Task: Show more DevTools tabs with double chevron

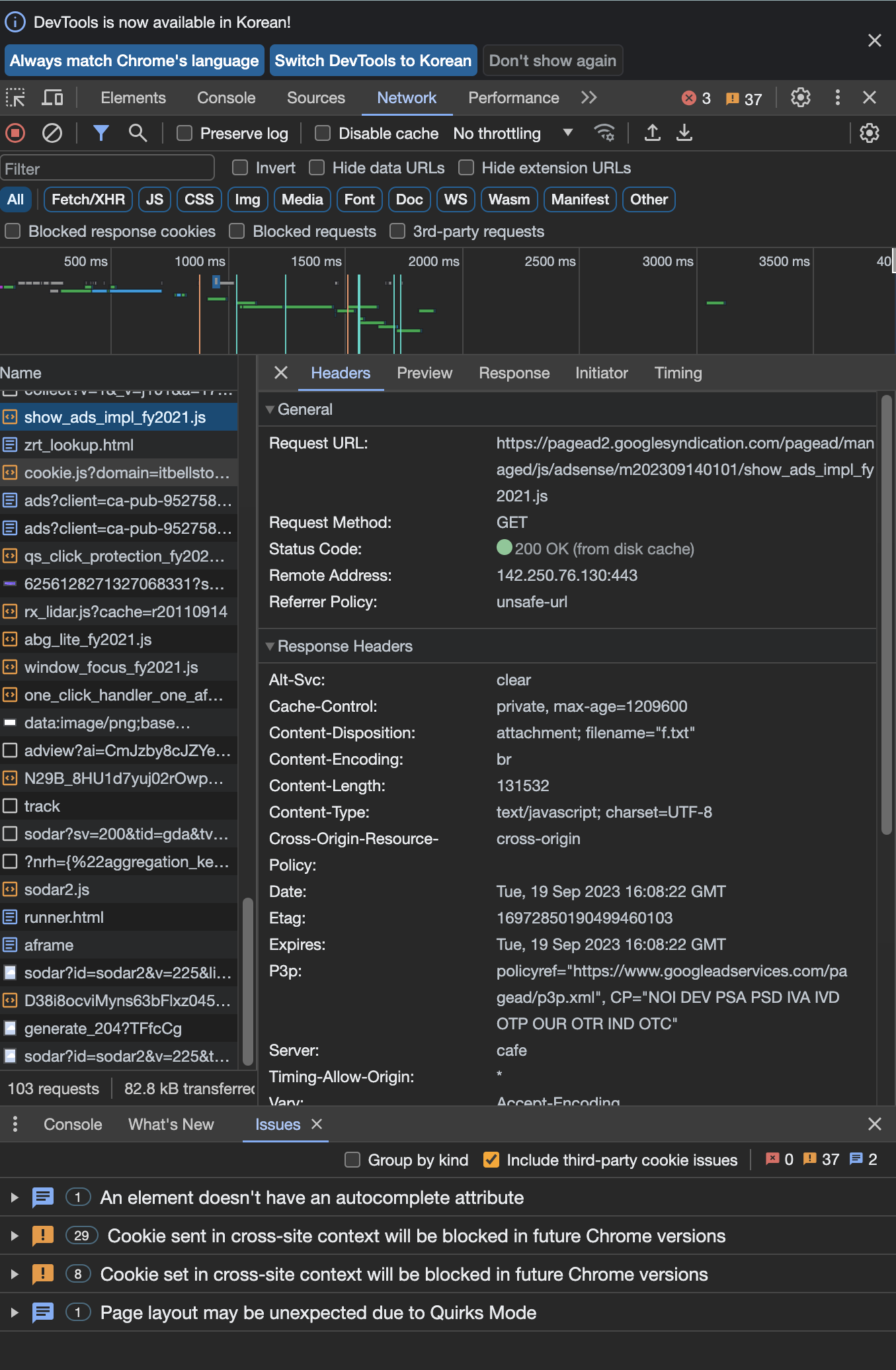Action: click(x=589, y=98)
